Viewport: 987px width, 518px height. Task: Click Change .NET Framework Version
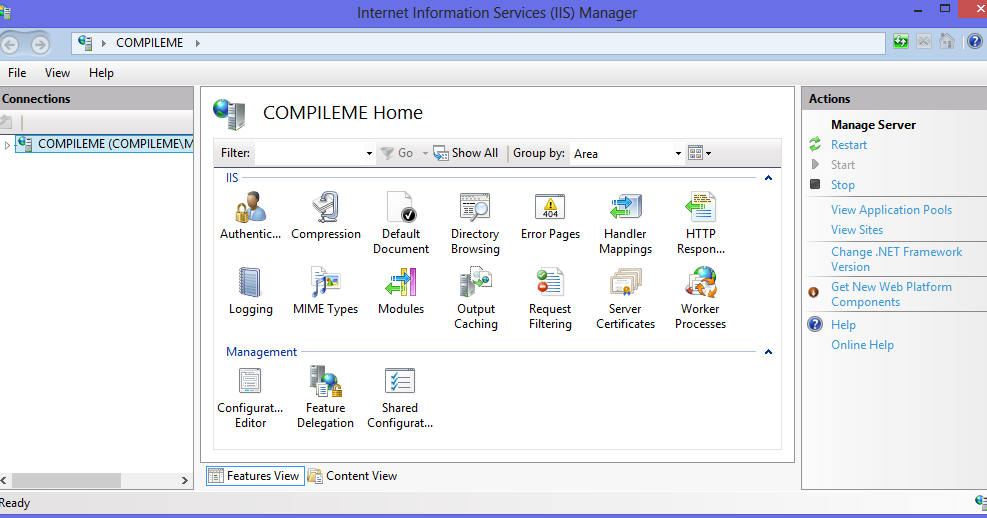click(x=896, y=259)
